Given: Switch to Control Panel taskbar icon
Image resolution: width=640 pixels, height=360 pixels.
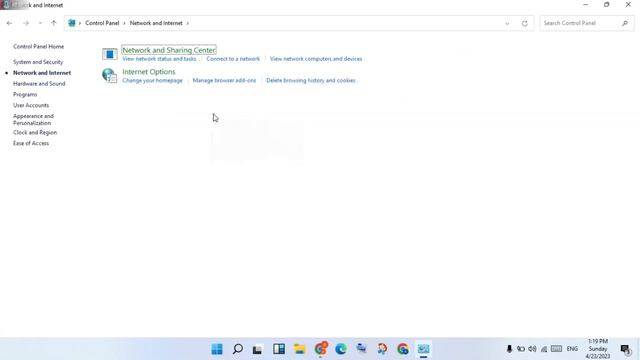Looking at the screenshot, I should point(423,349).
